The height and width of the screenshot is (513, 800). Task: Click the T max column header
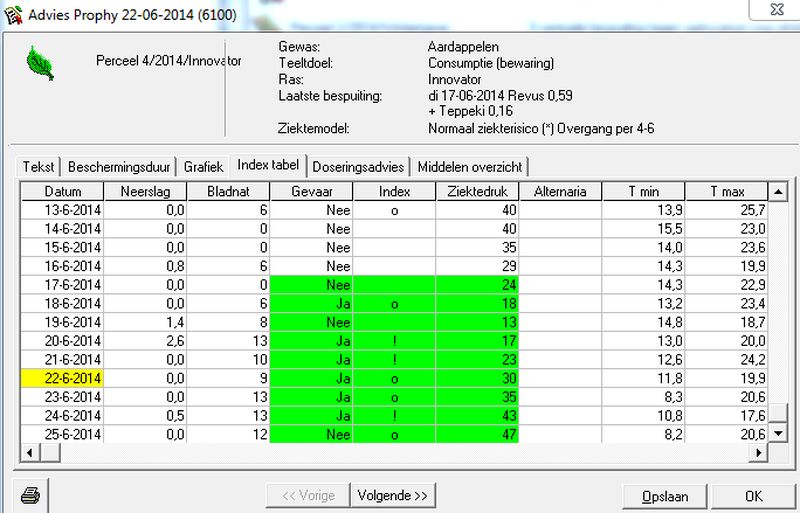(x=727, y=191)
